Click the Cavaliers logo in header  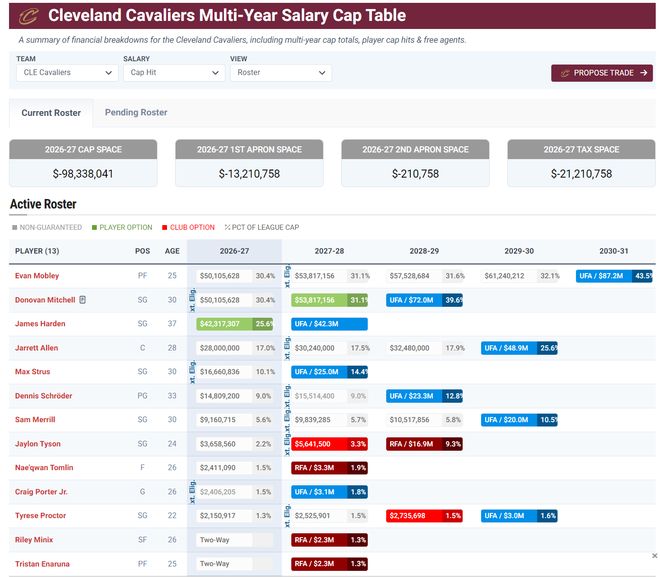[x=29, y=16]
